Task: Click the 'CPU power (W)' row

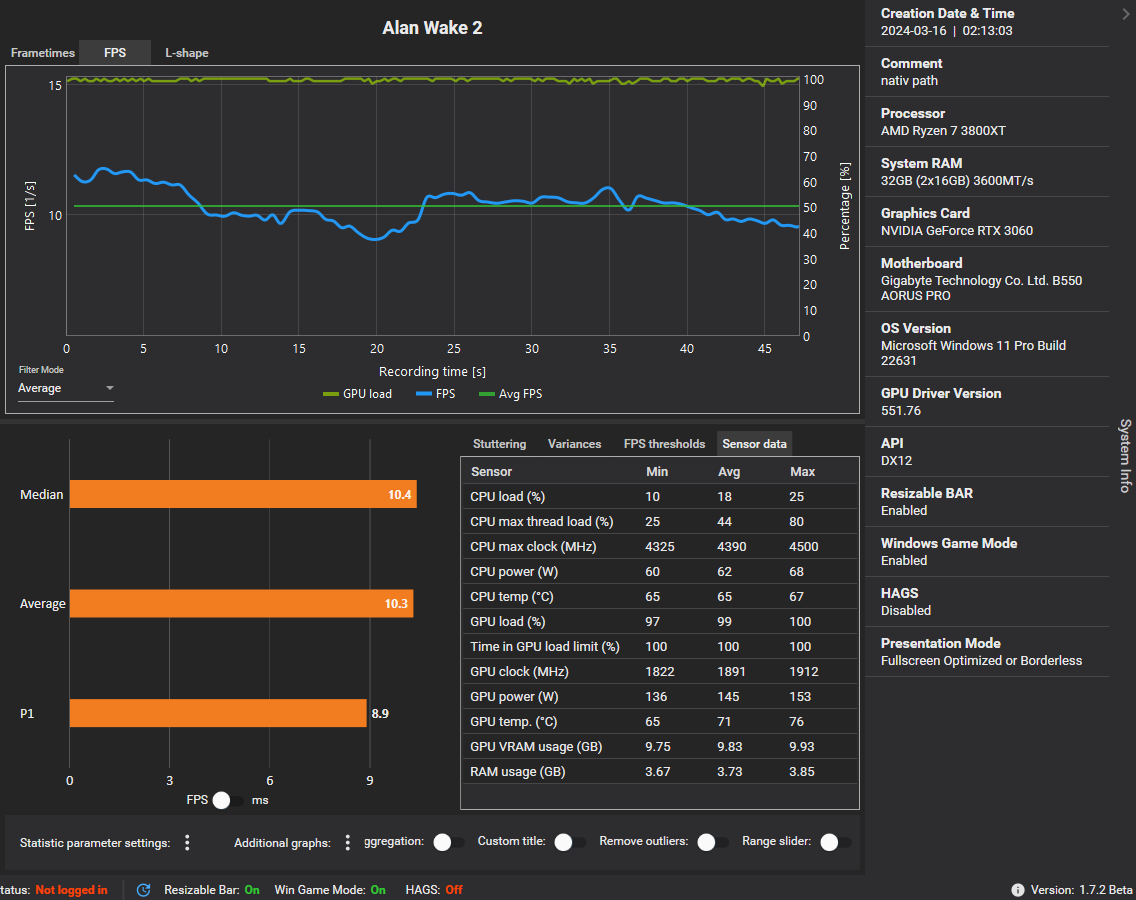Action: [659, 572]
